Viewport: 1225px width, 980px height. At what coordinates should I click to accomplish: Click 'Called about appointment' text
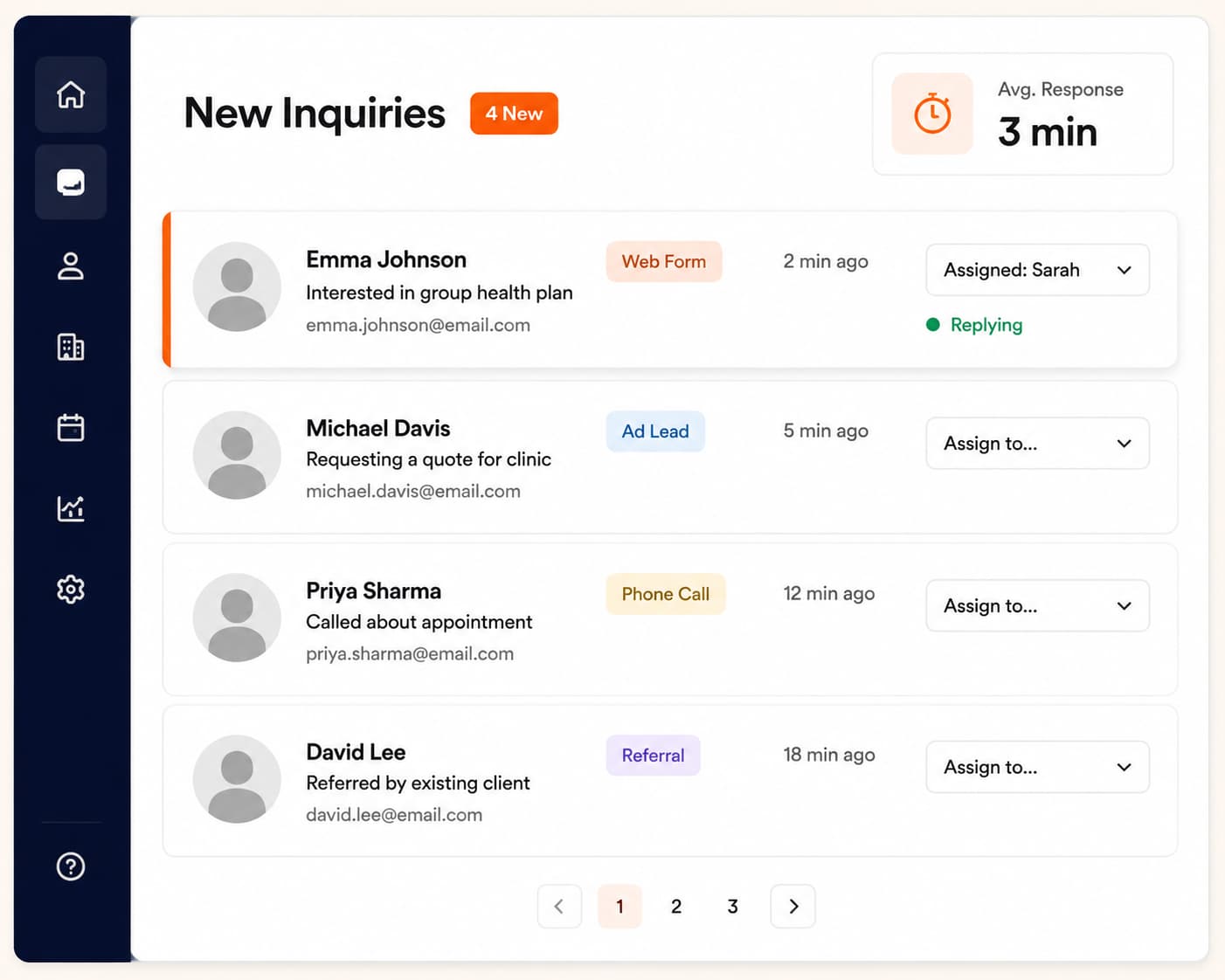[x=419, y=622]
